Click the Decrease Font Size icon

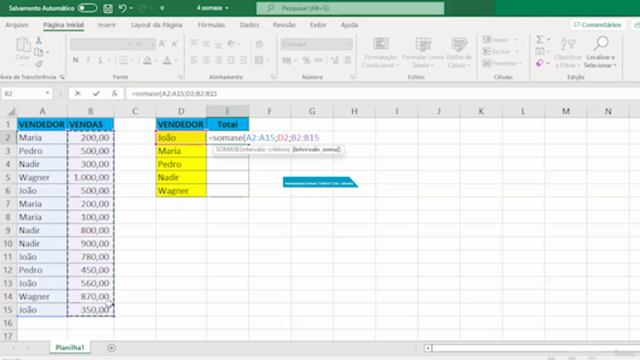point(175,44)
